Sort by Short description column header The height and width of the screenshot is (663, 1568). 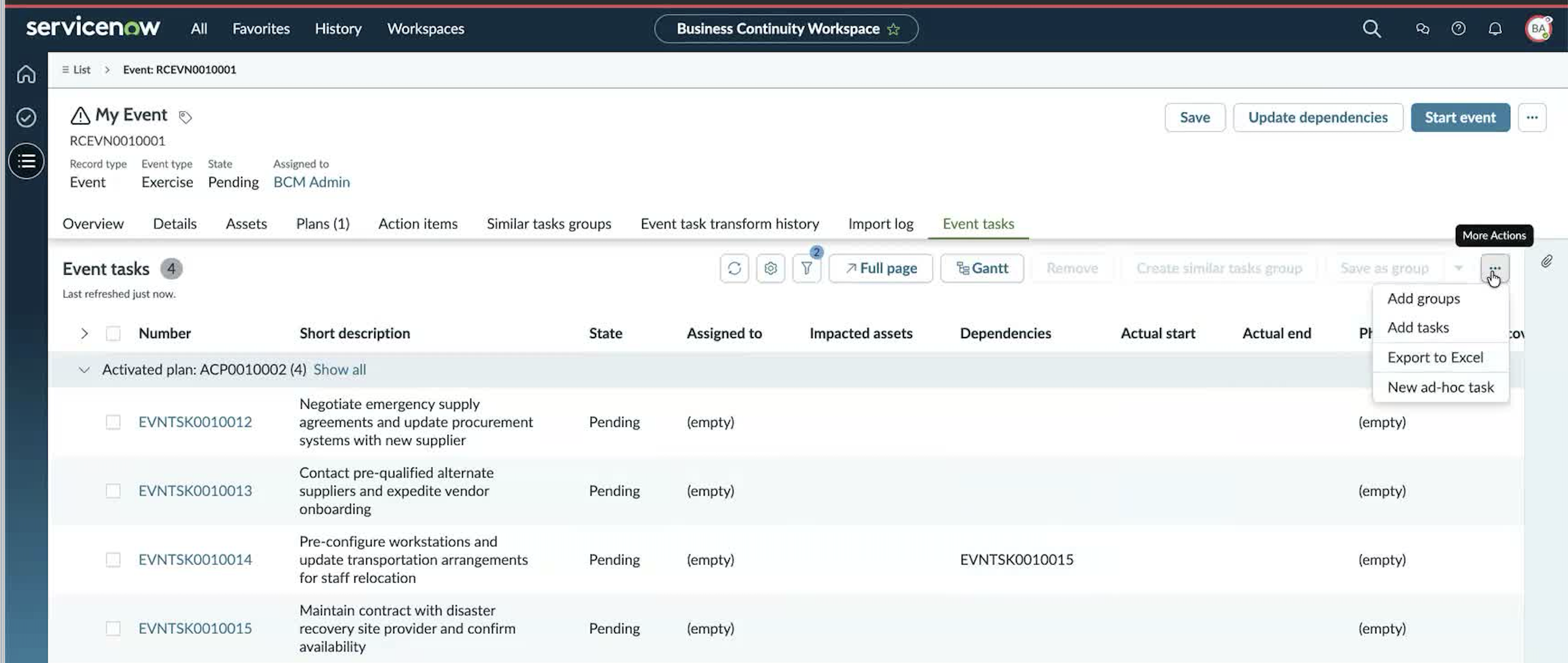tap(354, 334)
